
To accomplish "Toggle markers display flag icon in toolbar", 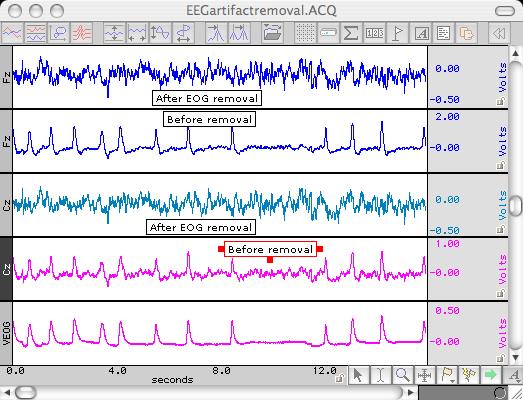I will (x=398, y=33).
